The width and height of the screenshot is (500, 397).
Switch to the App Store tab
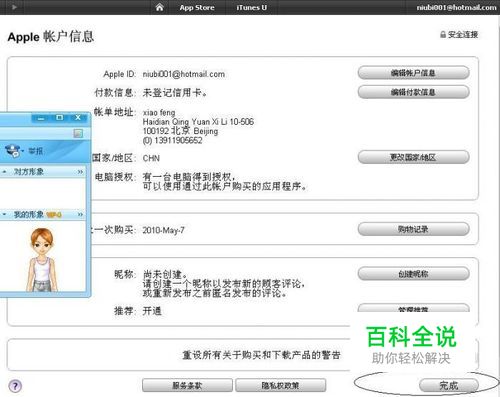(197, 7)
